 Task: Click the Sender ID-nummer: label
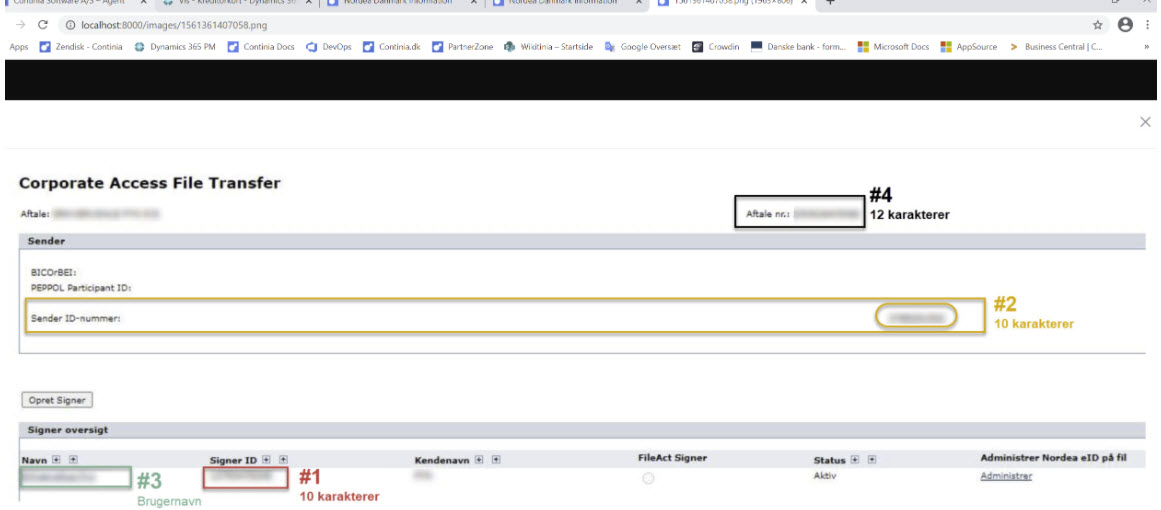[76, 318]
